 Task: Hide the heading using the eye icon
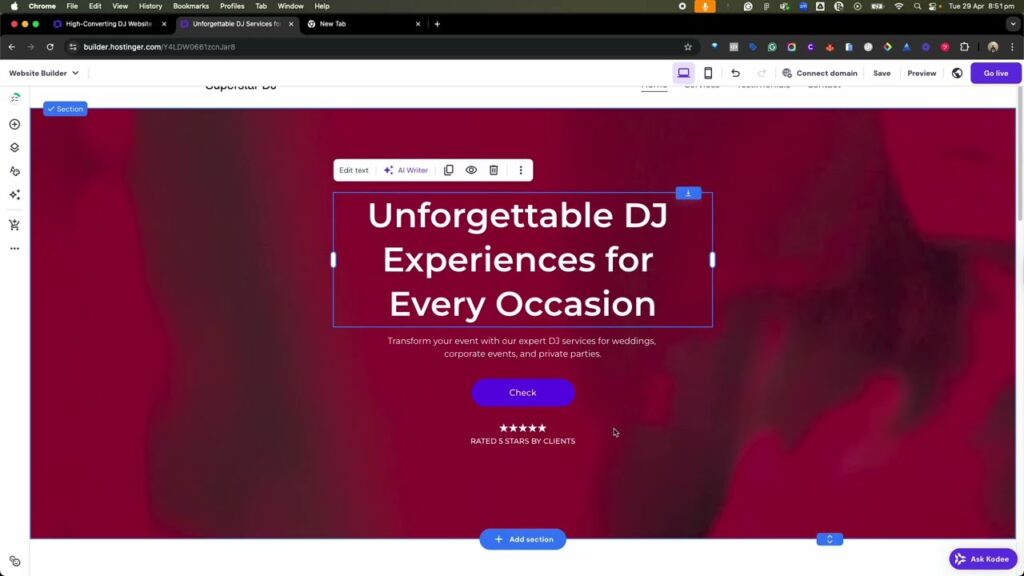pyautogui.click(x=471, y=170)
